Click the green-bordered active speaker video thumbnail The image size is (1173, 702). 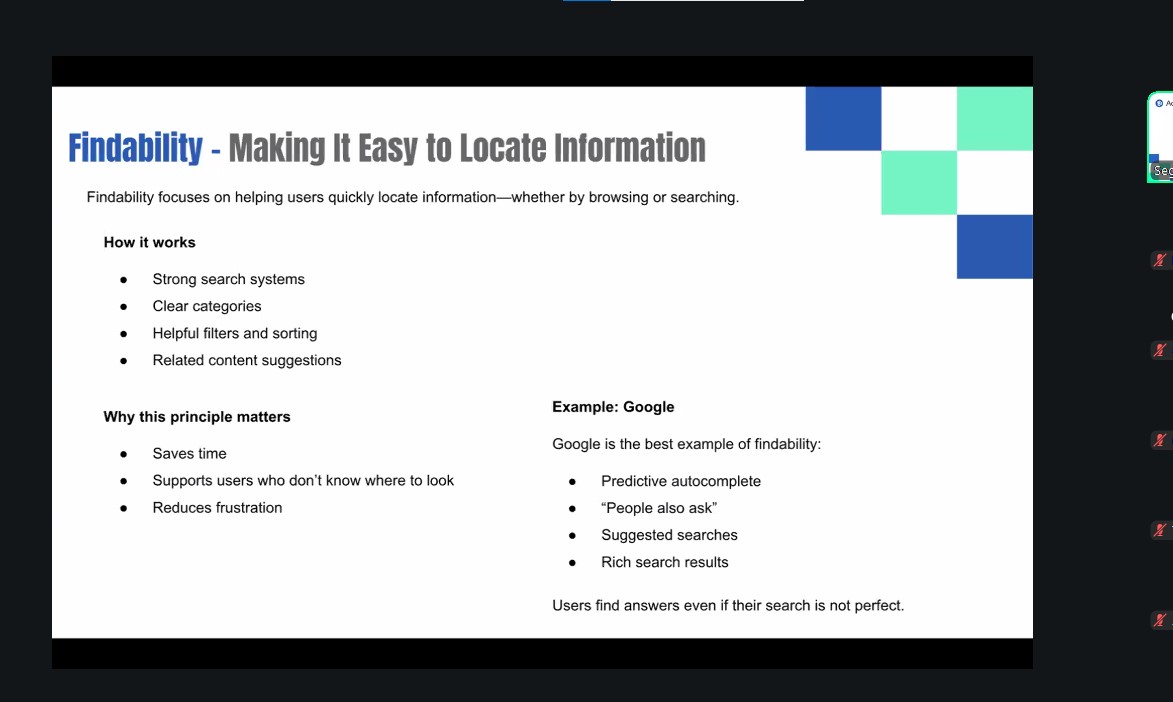[1160, 137]
